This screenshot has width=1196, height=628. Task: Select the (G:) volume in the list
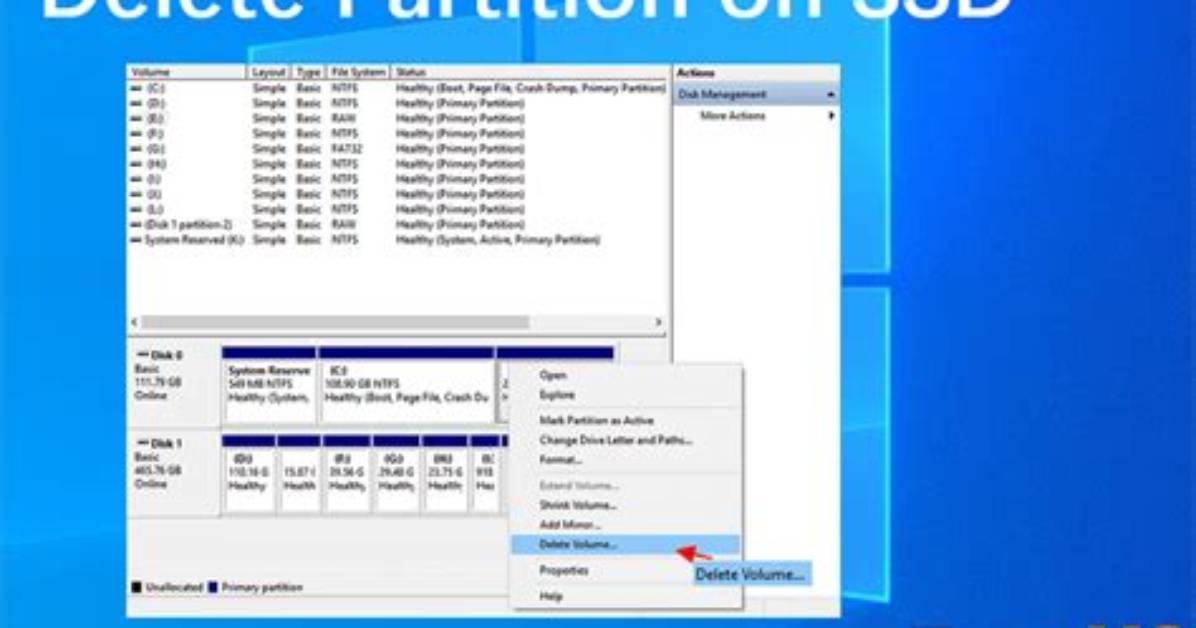(x=397, y=149)
